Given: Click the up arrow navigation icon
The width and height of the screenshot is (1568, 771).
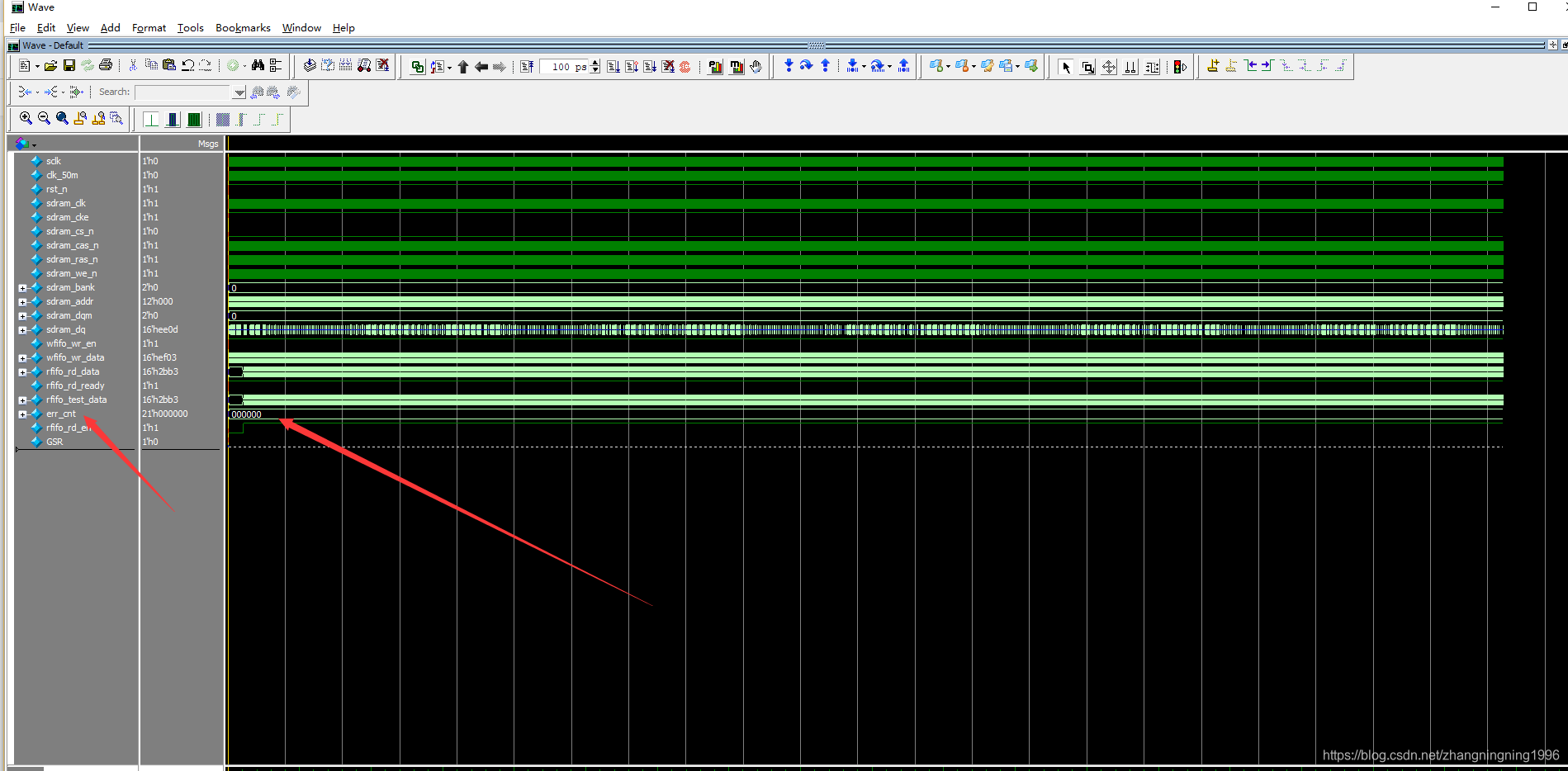Looking at the screenshot, I should coord(463,67).
